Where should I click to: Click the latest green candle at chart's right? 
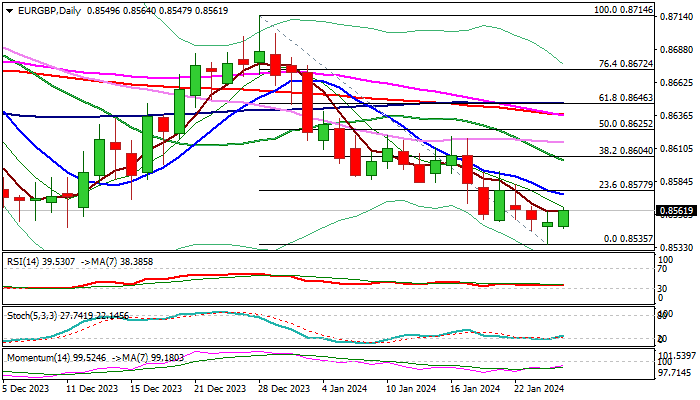coord(564,218)
